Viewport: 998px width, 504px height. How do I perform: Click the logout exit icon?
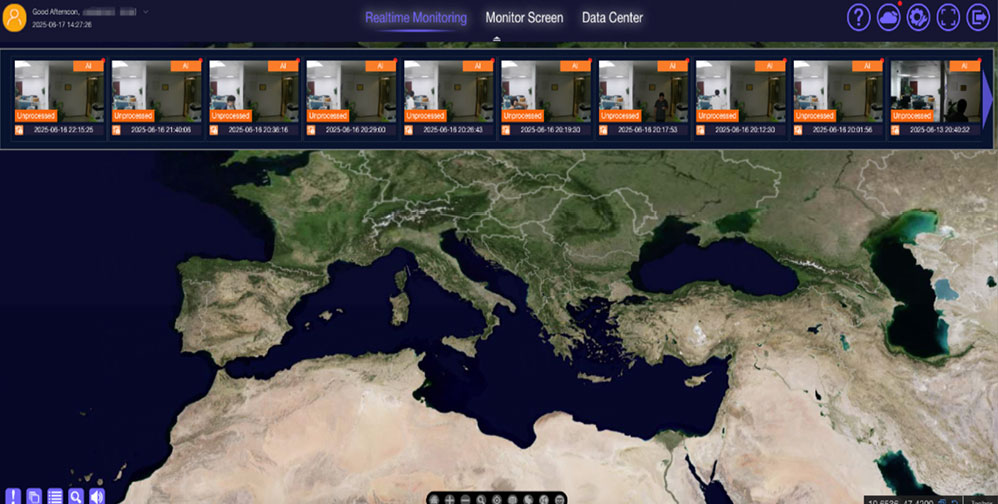[977, 17]
